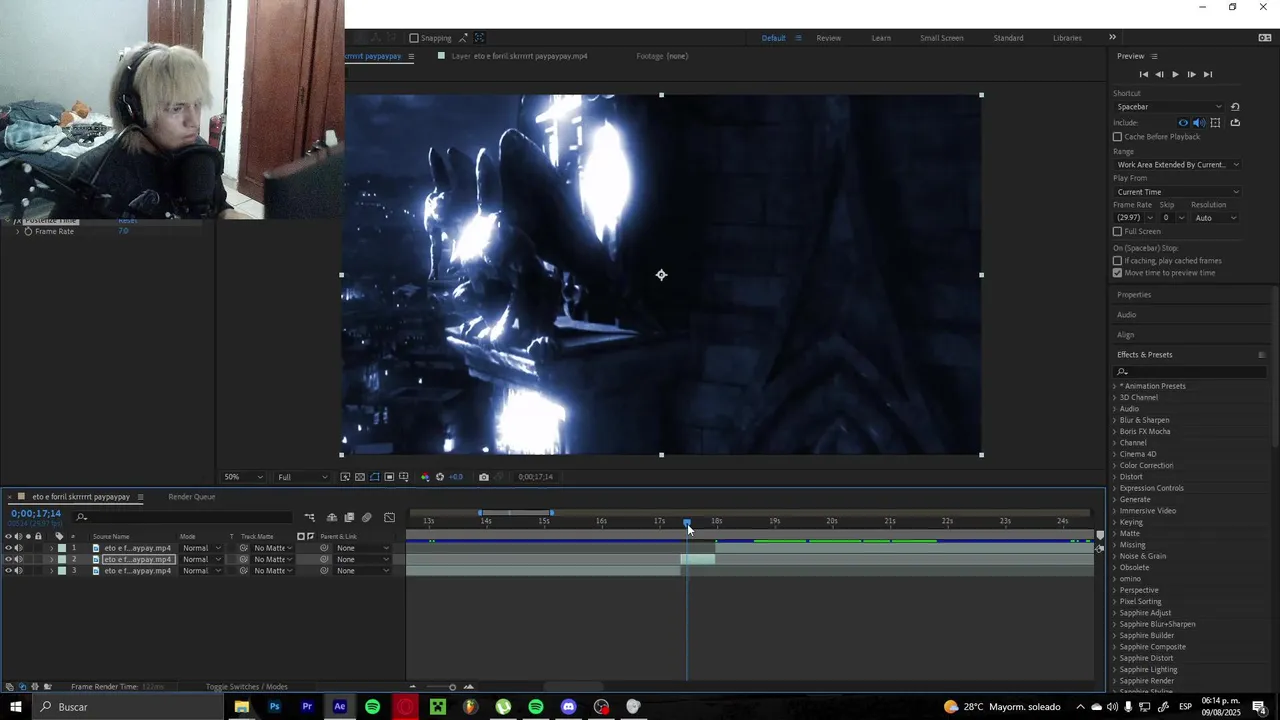Screen dimensions: 1280x720
Task: Click the region of interest icon
Action: pos(390,477)
